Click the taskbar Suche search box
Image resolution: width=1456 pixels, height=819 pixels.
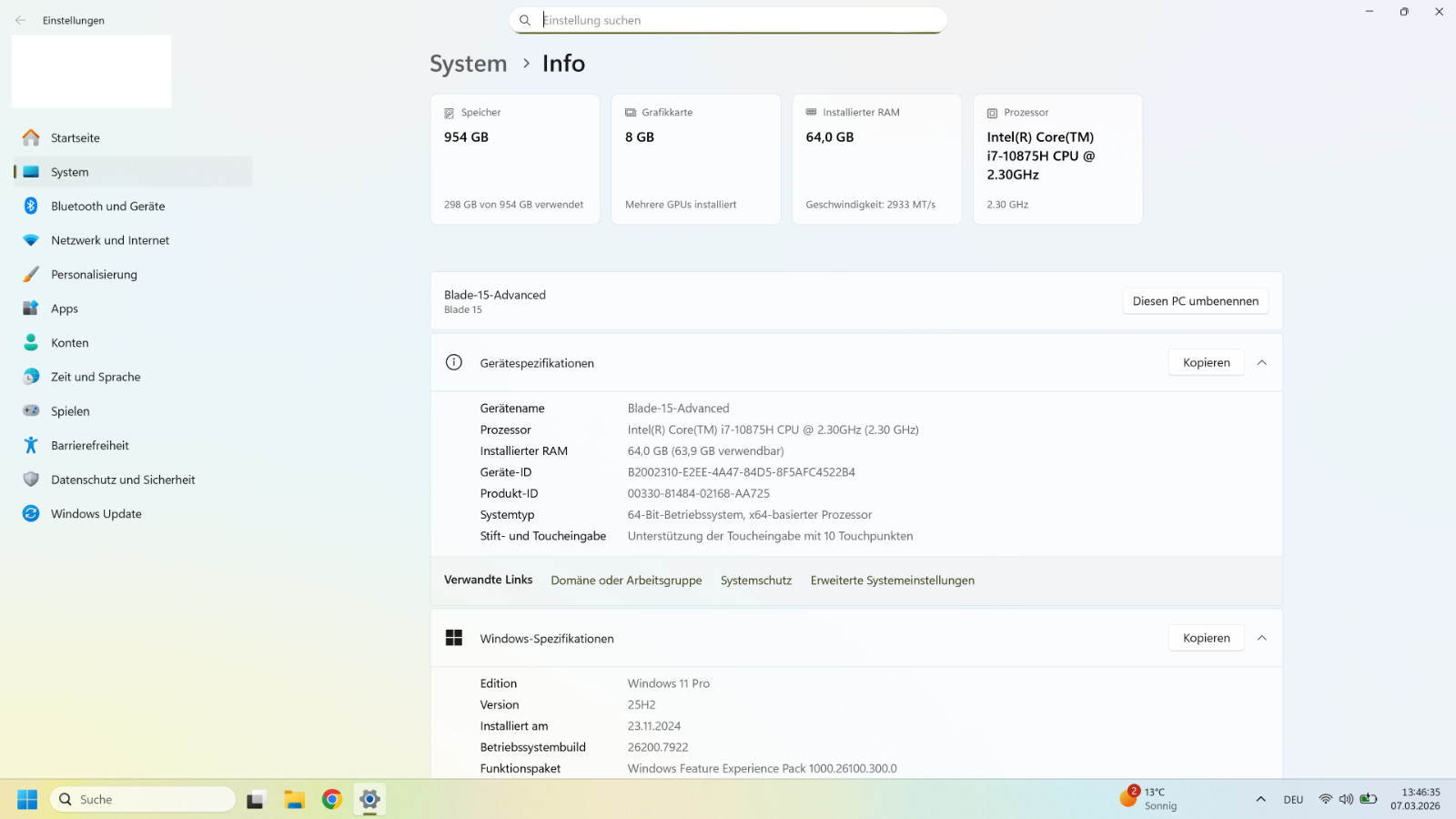tap(143, 799)
